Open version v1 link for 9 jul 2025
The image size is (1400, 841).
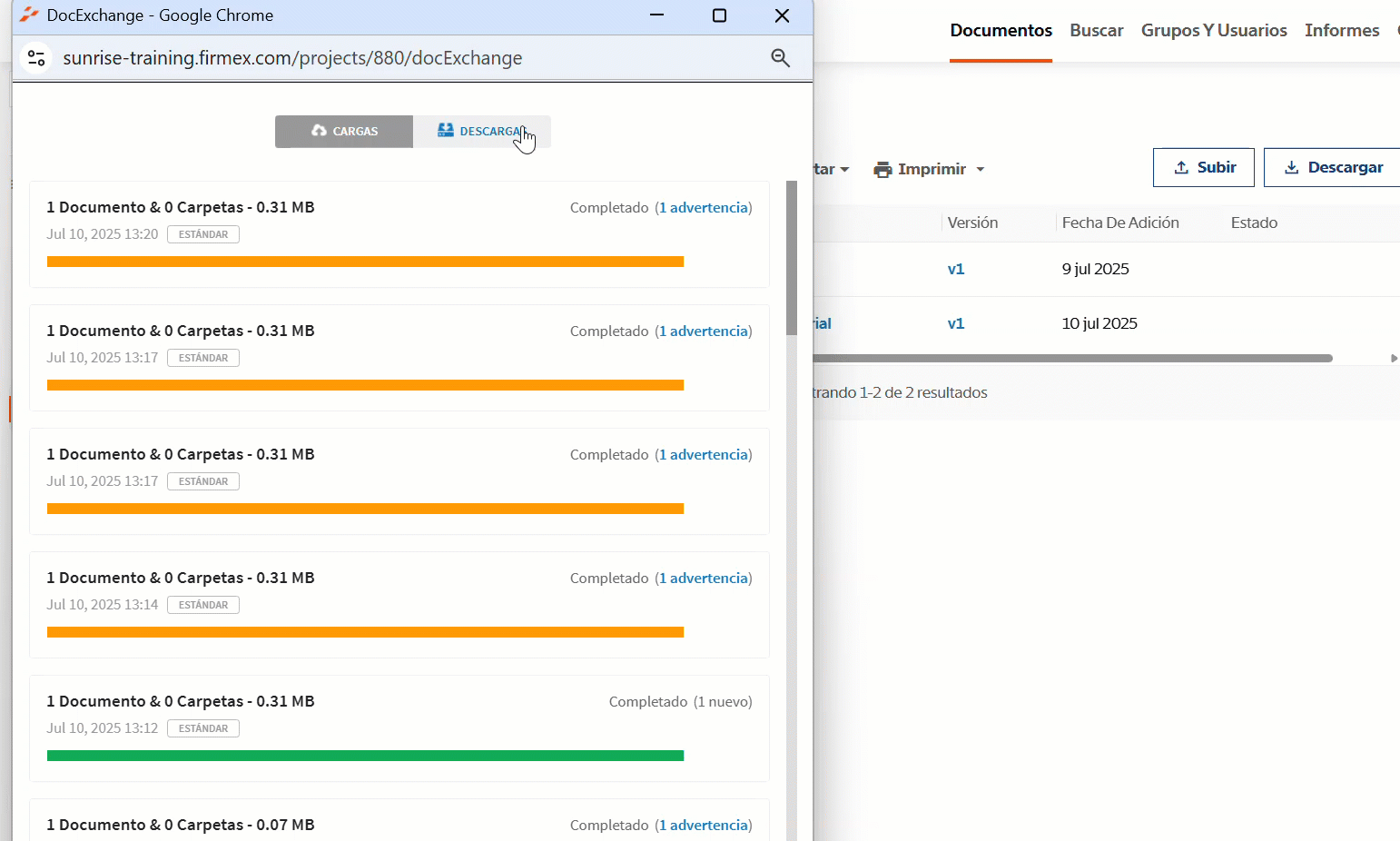pyautogui.click(x=956, y=270)
